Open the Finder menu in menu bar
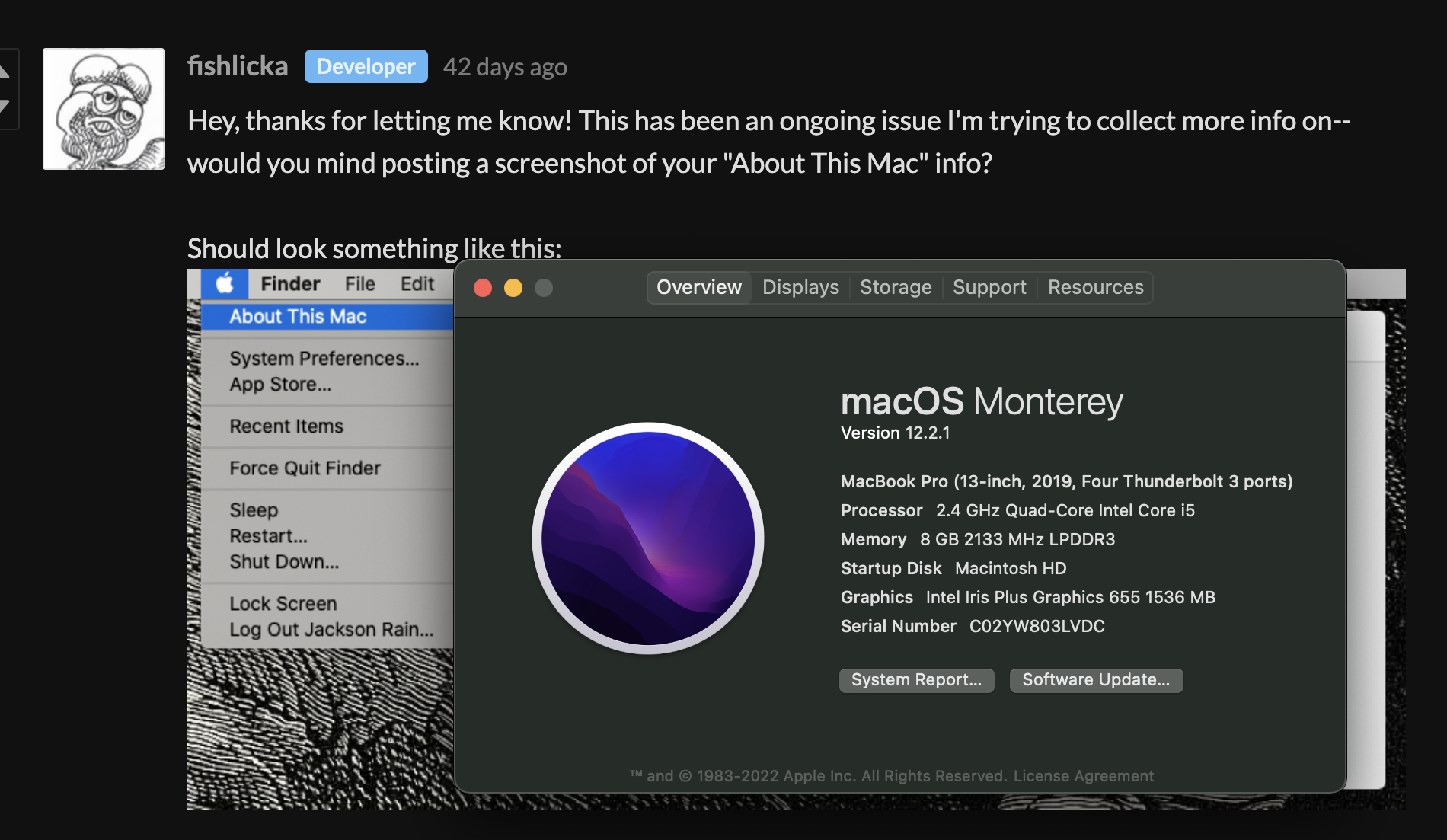The image size is (1447, 840). (x=290, y=284)
